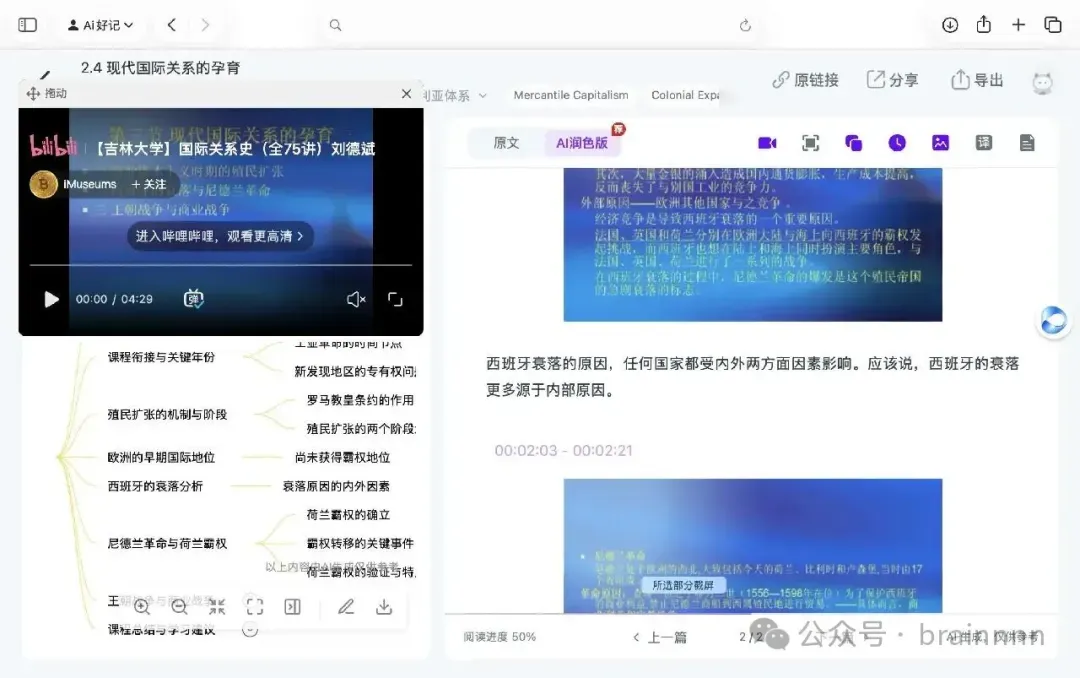Switch to the 原文 tab
The width and height of the screenshot is (1080, 678).
pyautogui.click(x=506, y=143)
